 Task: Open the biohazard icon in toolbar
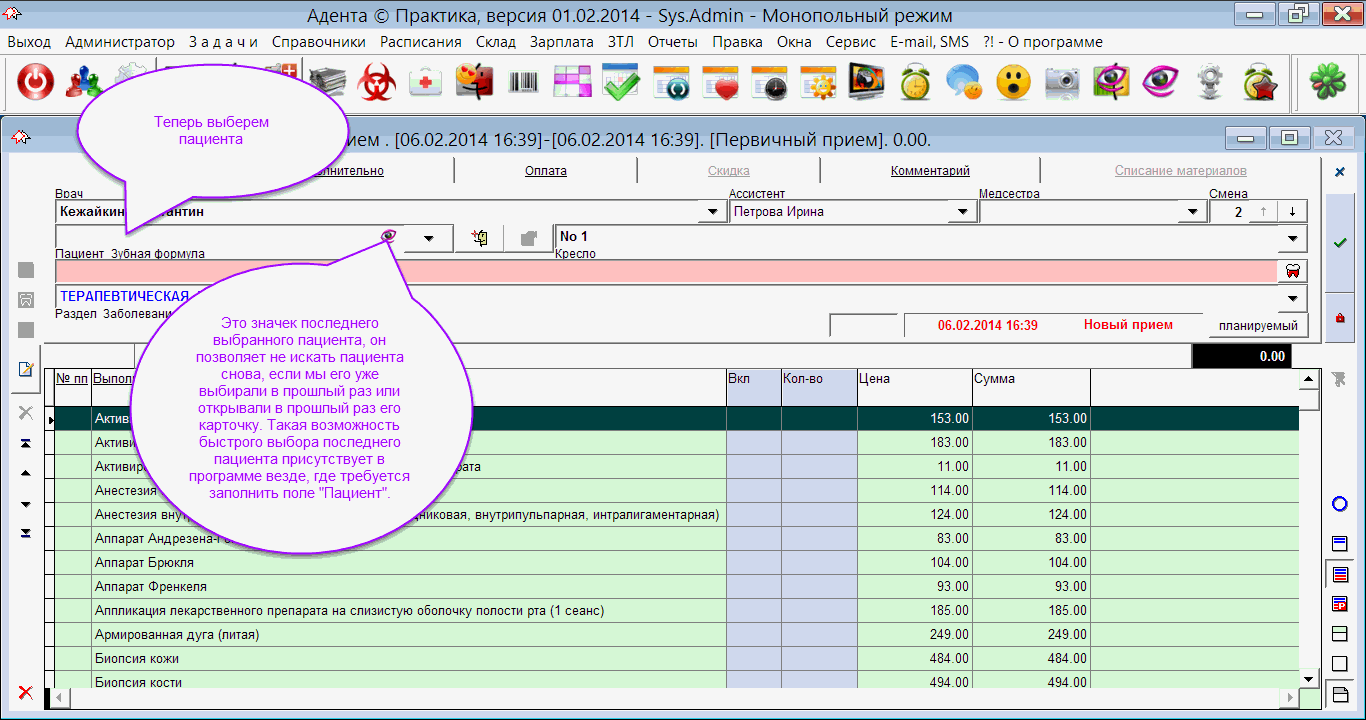tap(378, 82)
